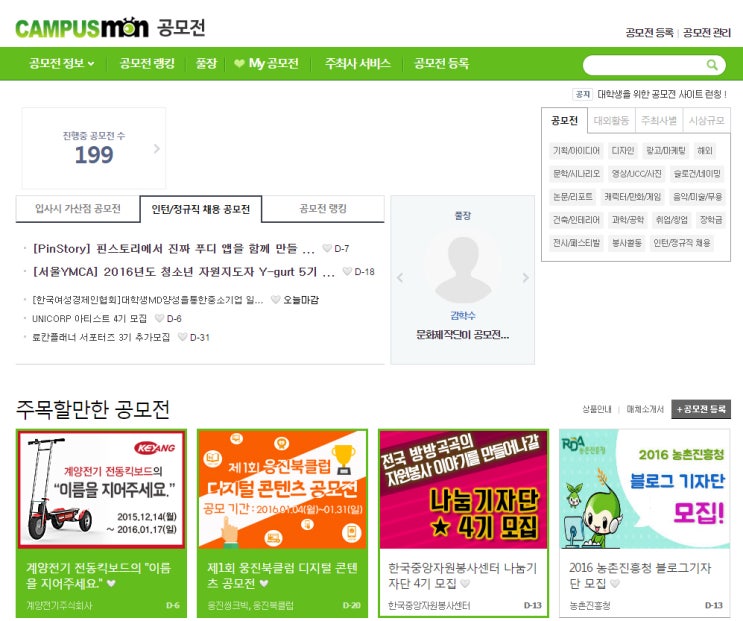The image size is (743, 621).
Task: Open 나눔기자단 4기 모집 thumbnail
Action: click(463, 489)
